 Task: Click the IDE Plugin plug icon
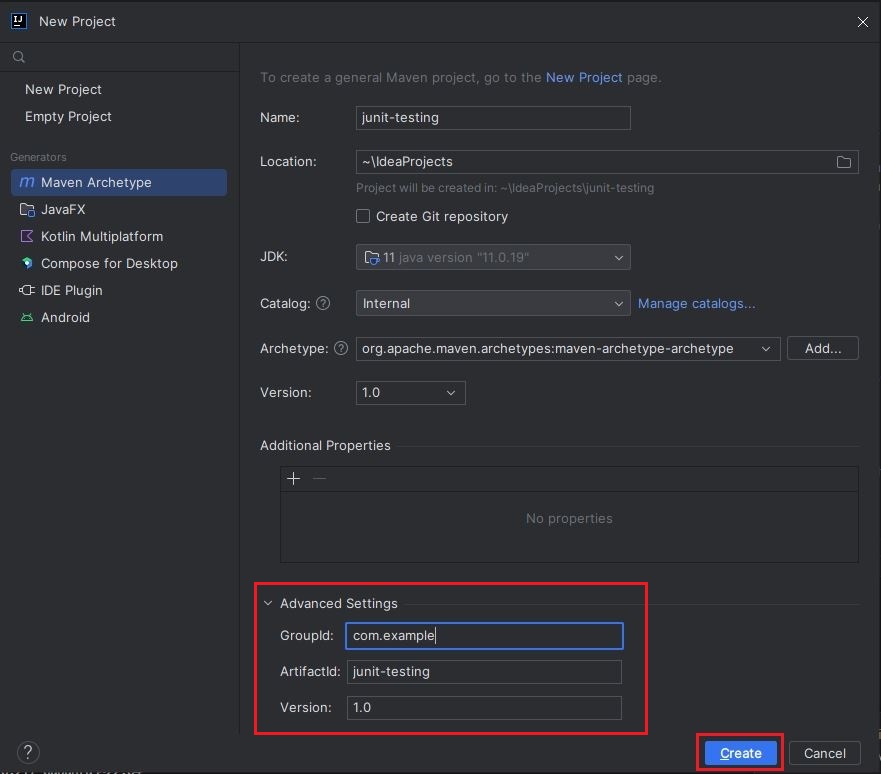point(26,290)
